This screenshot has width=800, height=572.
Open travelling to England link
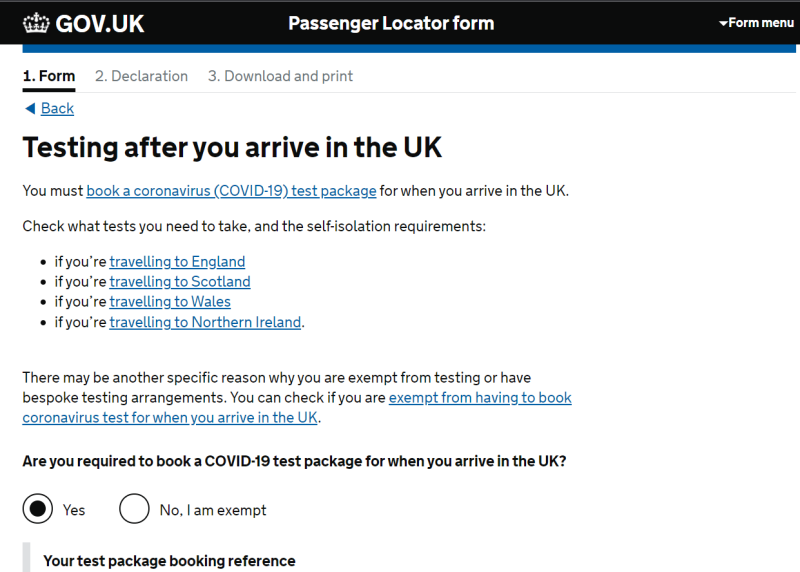click(x=177, y=261)
